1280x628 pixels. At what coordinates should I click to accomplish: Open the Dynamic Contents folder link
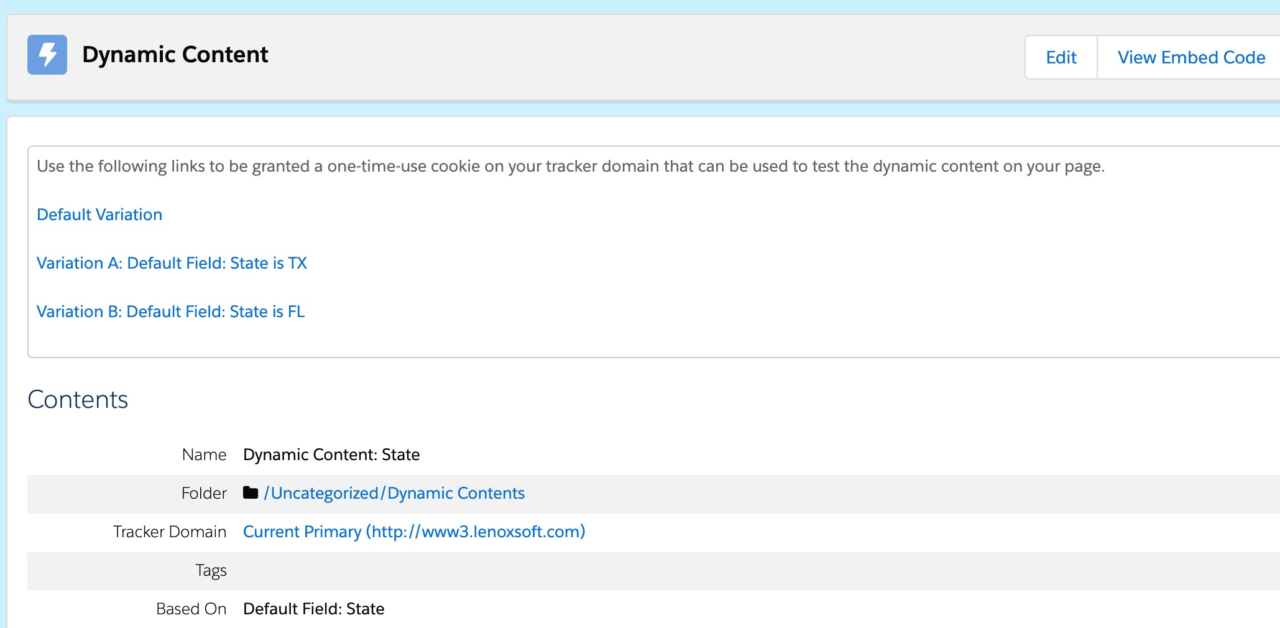click(x=456, y=493)
